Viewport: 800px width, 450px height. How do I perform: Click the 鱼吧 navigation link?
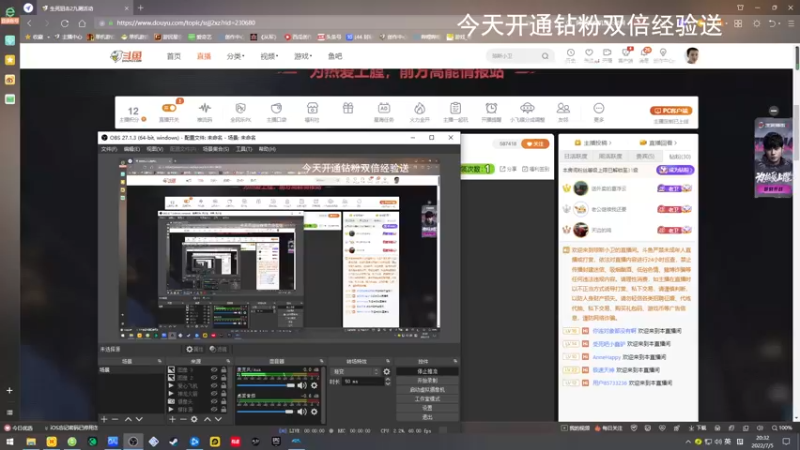click(x=335, y=56)
